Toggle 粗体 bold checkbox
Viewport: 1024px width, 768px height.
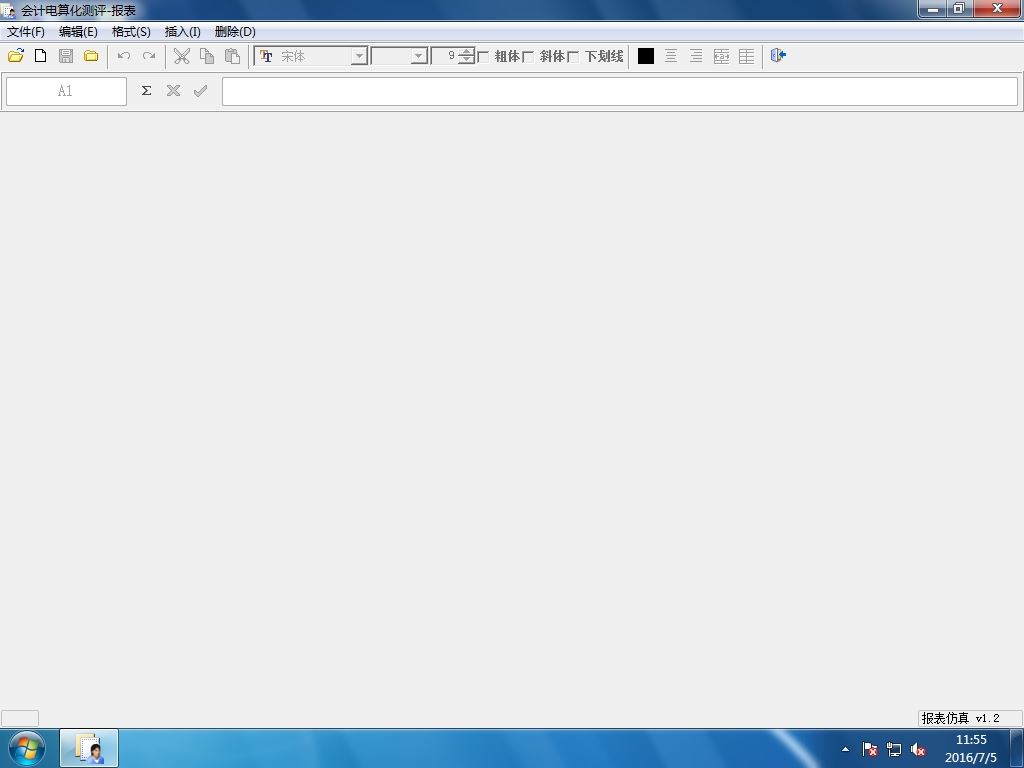tap(484, 57)
